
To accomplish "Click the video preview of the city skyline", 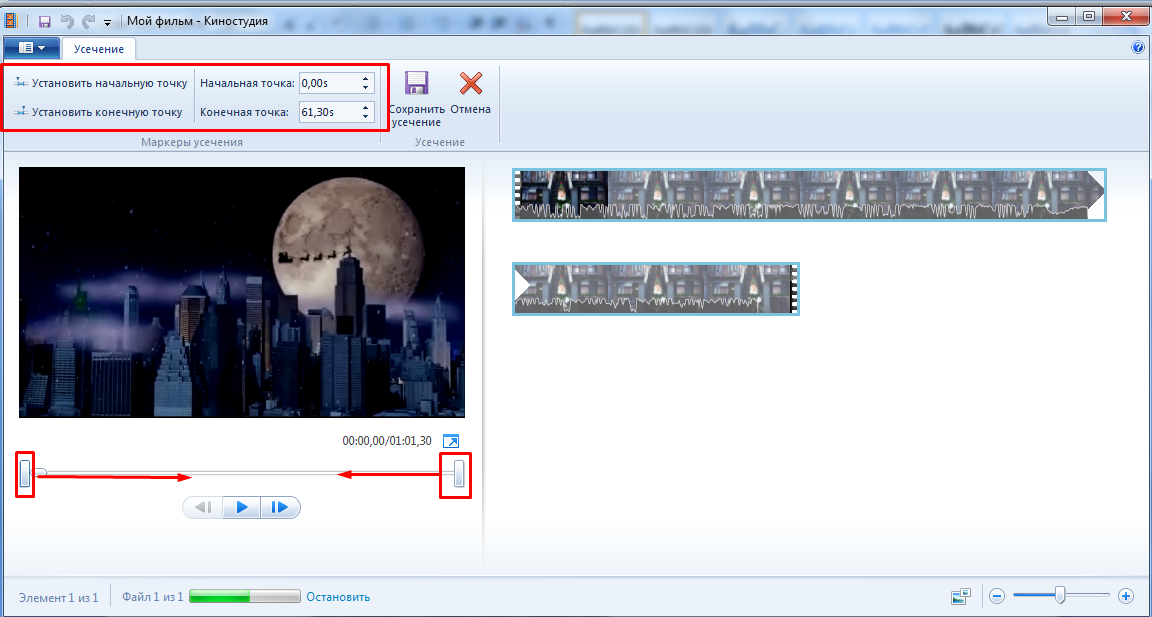I will (242, 292).
